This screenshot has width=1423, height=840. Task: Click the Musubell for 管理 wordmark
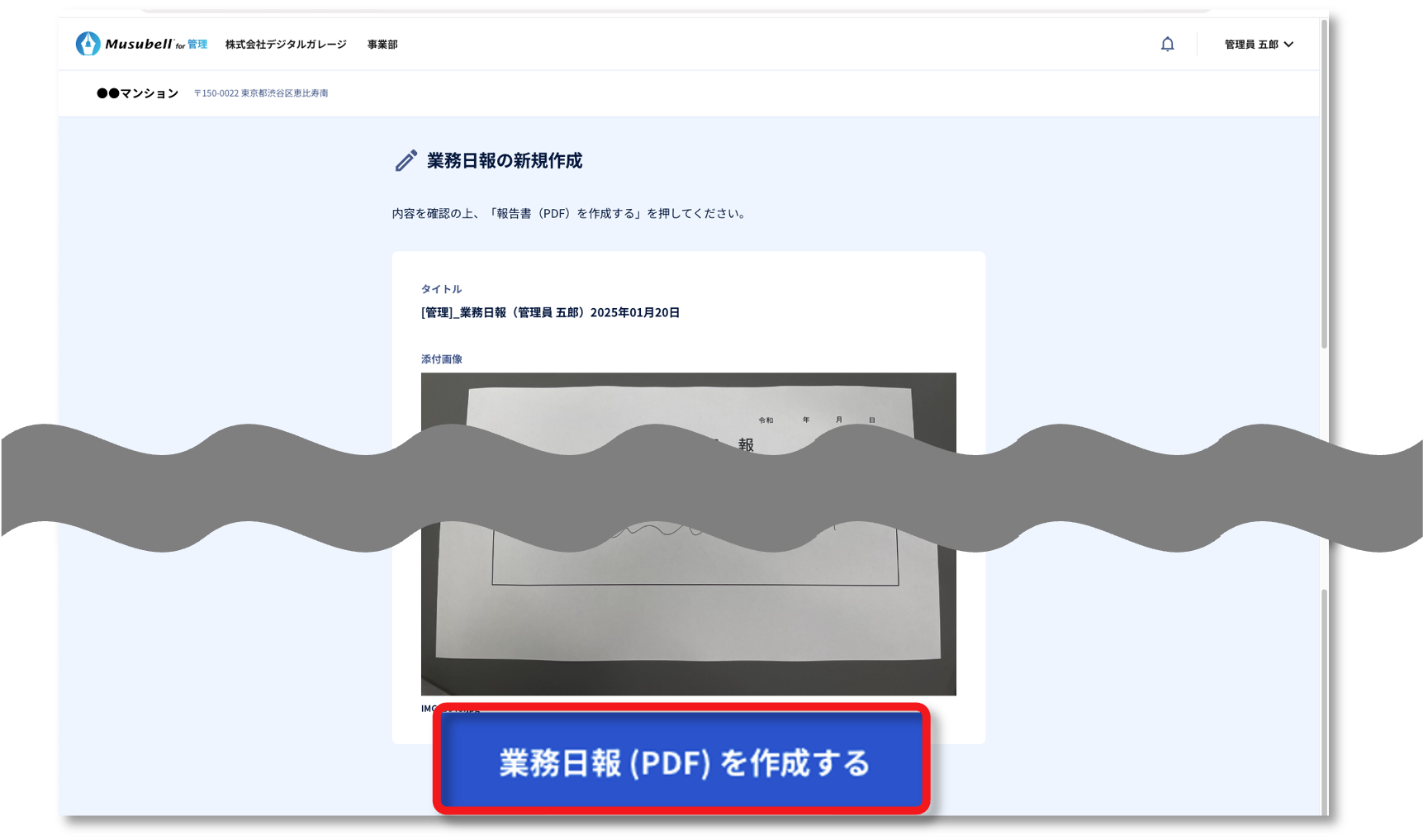(155, 45)
